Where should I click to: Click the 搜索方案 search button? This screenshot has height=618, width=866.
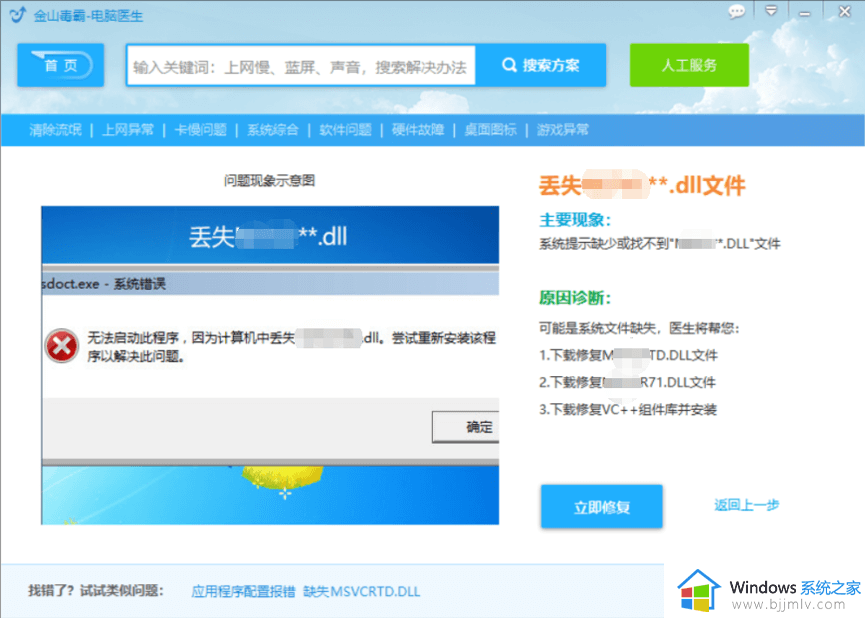pyautogui.click(x=541, y=65)
